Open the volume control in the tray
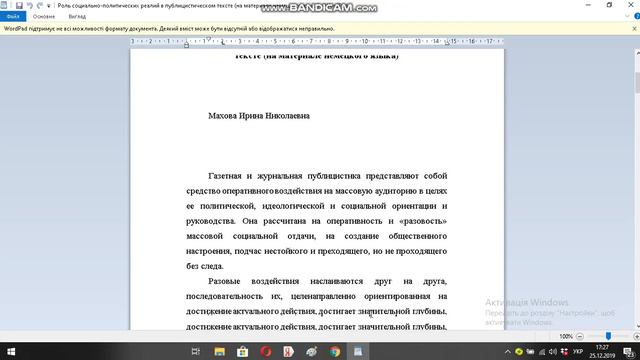This screenshot has width=640, height=360. tap(553, 351)
